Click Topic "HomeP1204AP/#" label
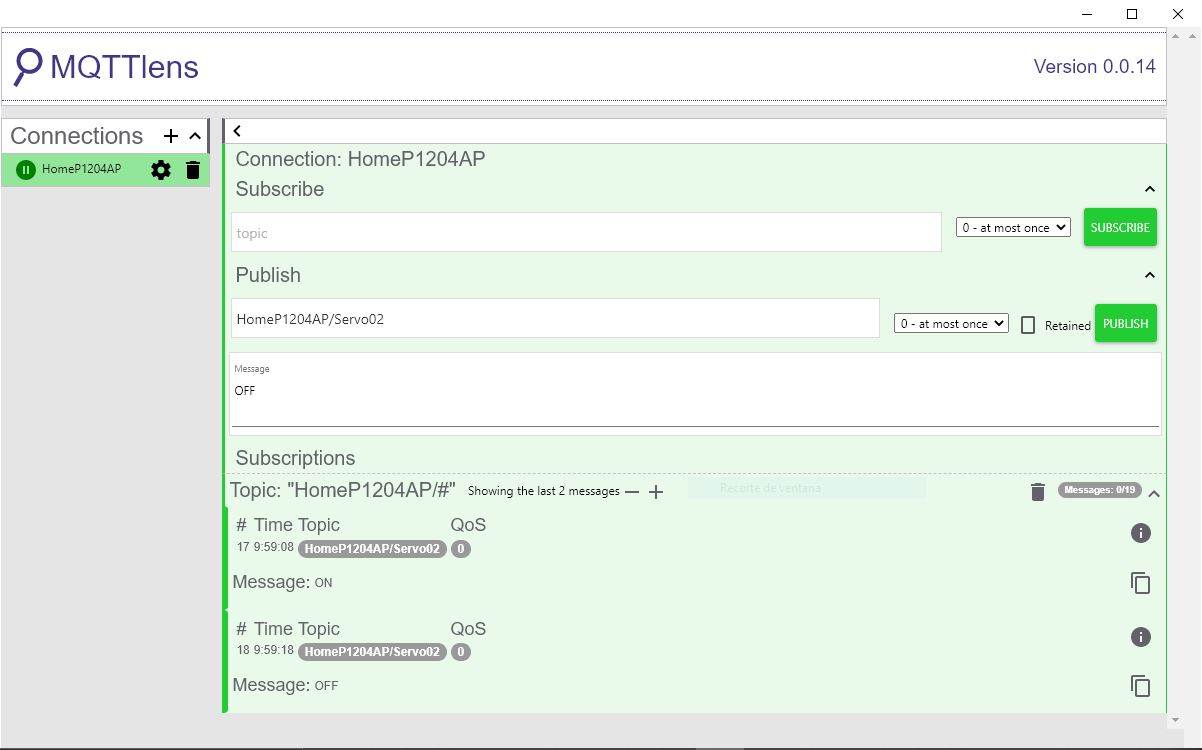Image resolution: width=1202 pixels, height=750 pixels. coord(343,490)
